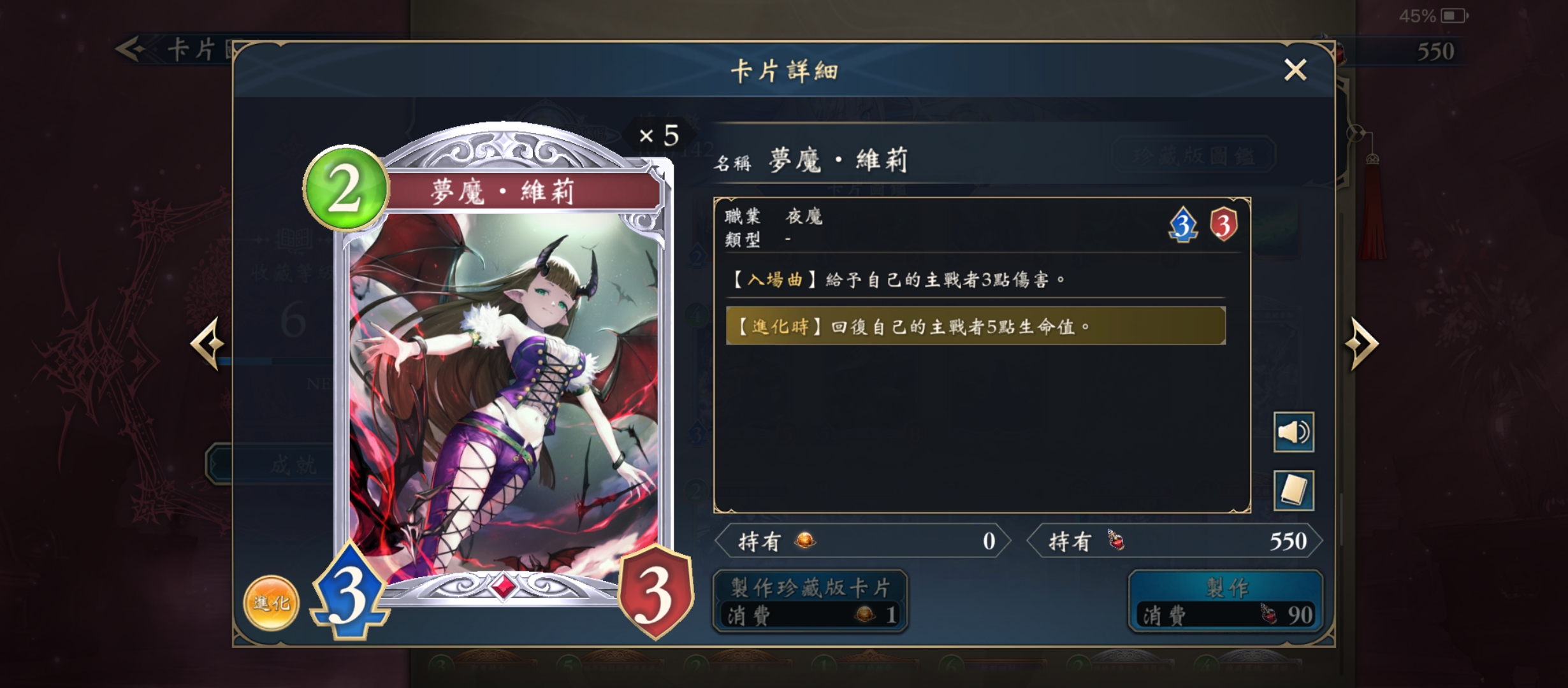Go to previous card with left arrow
The height and width of the screenshot is (688, 1568).
tap(208, 344)
